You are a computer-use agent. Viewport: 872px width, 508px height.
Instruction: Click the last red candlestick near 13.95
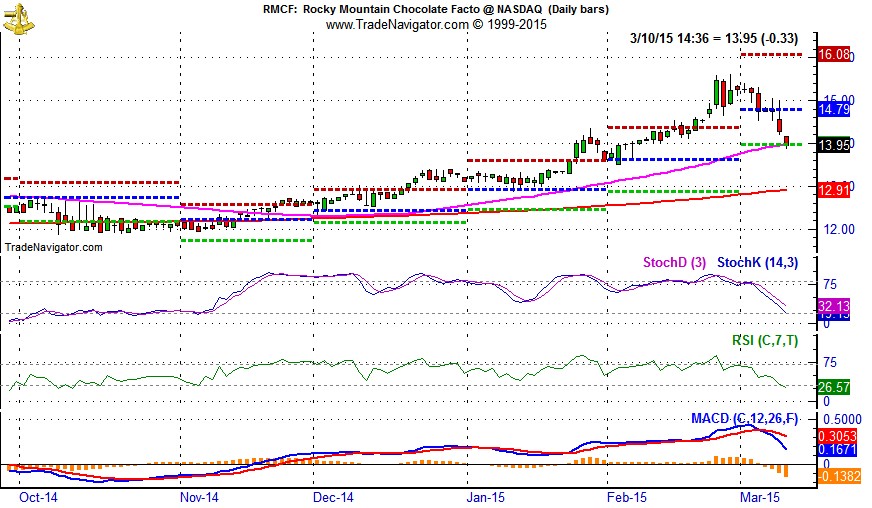click(x=786, y=141)
